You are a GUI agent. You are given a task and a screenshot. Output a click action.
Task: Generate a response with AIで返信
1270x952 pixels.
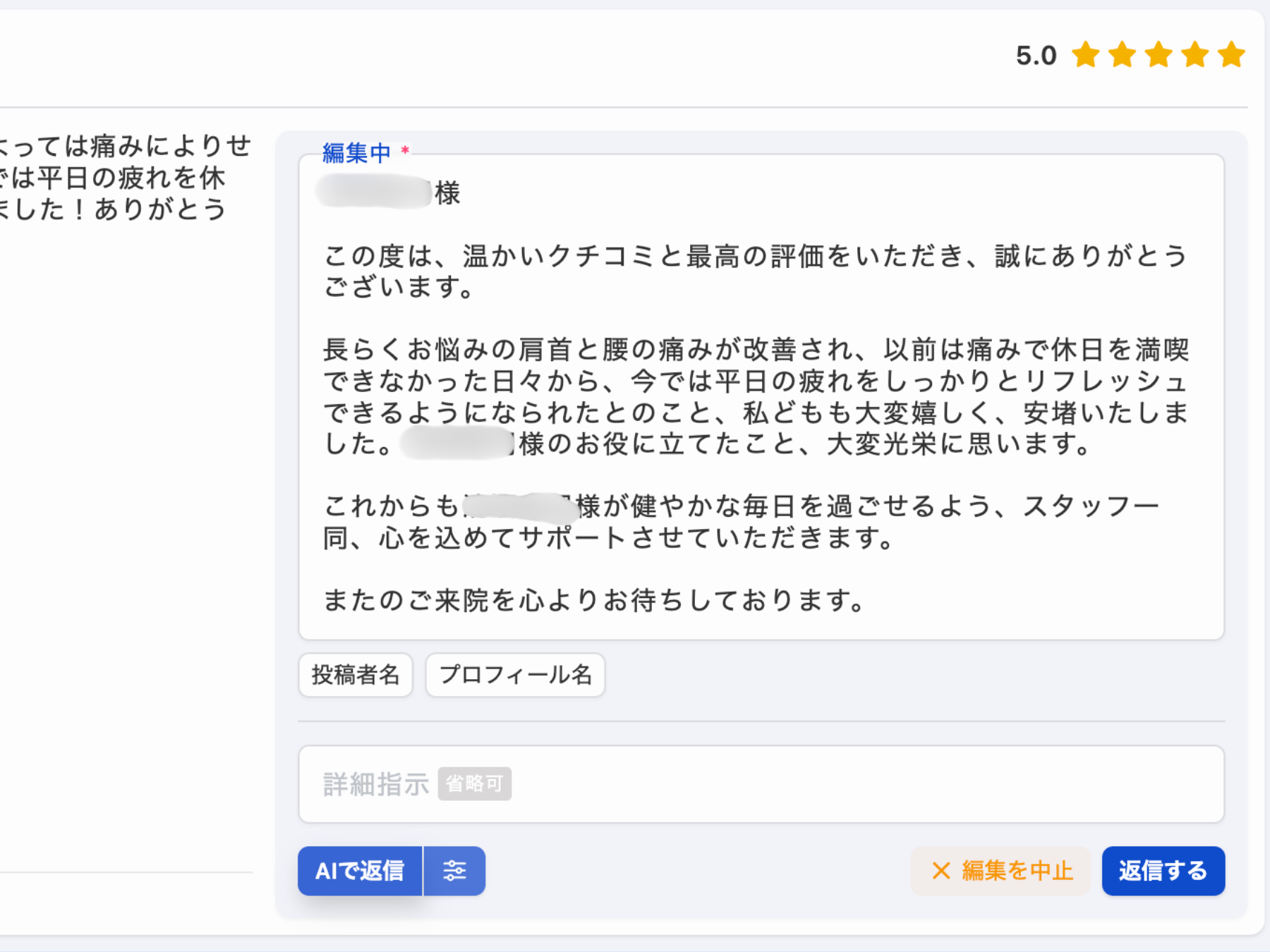coord(360,871)
